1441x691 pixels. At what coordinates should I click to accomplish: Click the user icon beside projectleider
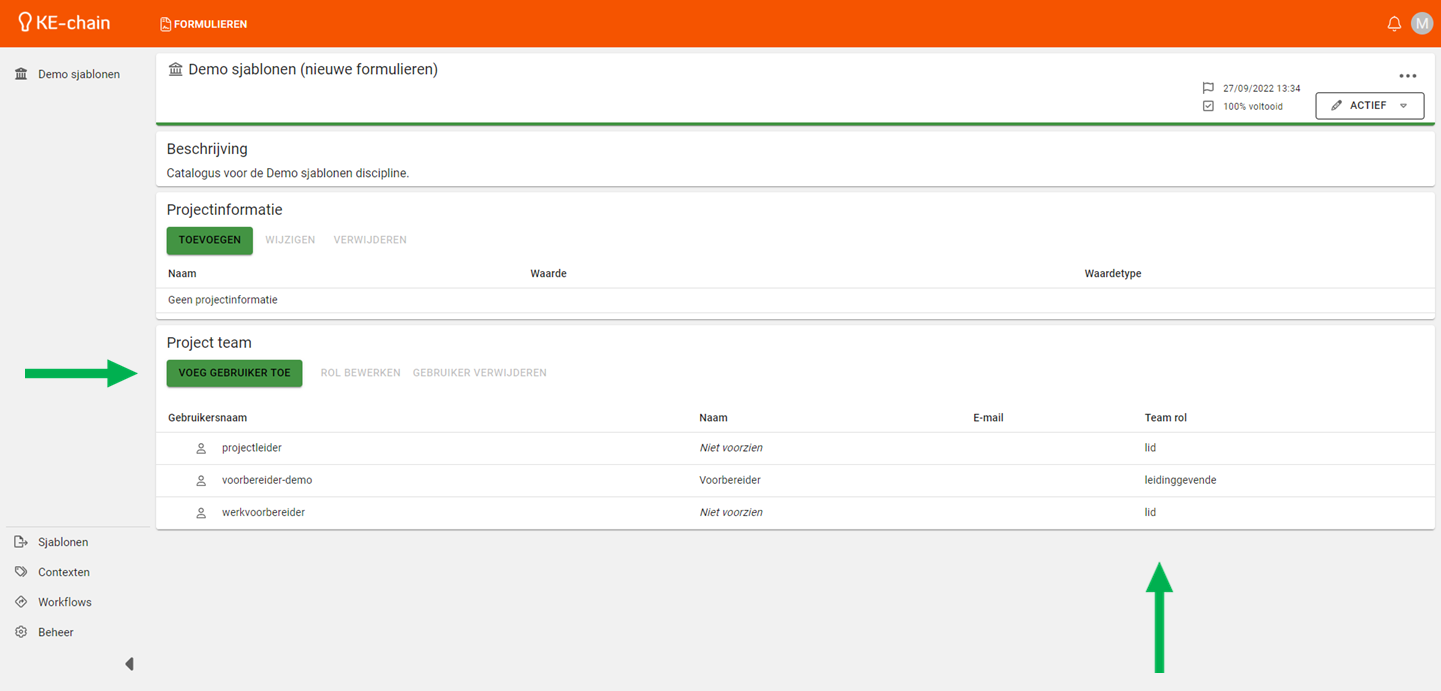(201, 449)
